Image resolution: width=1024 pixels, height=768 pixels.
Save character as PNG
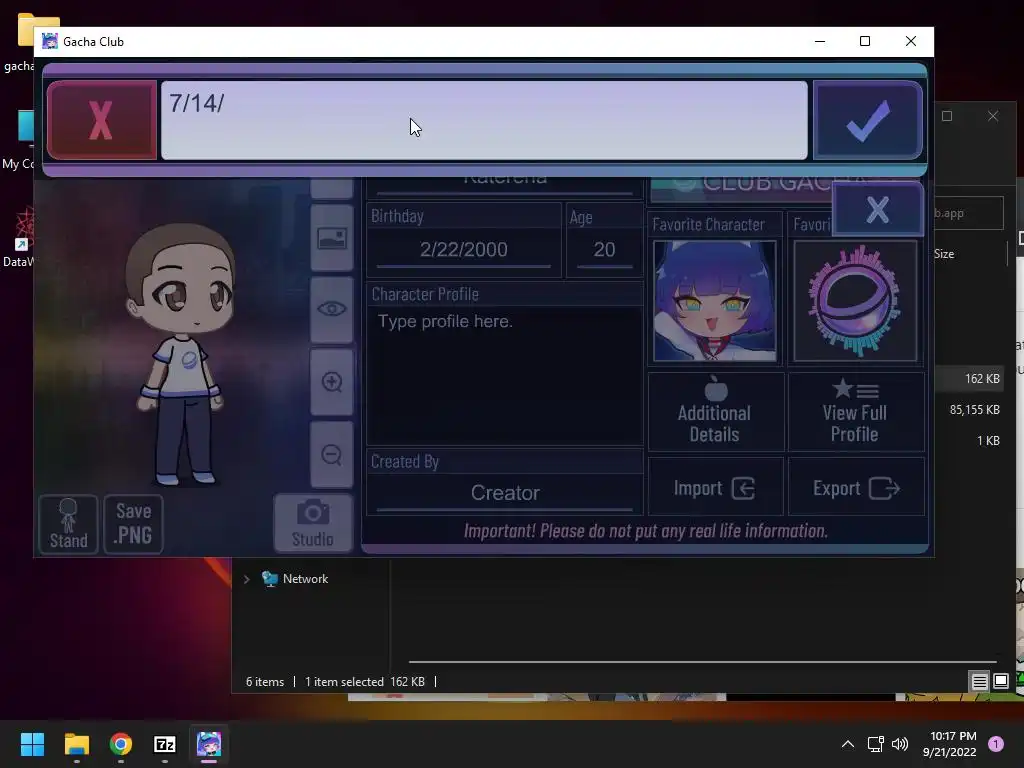tap(133, 524)
